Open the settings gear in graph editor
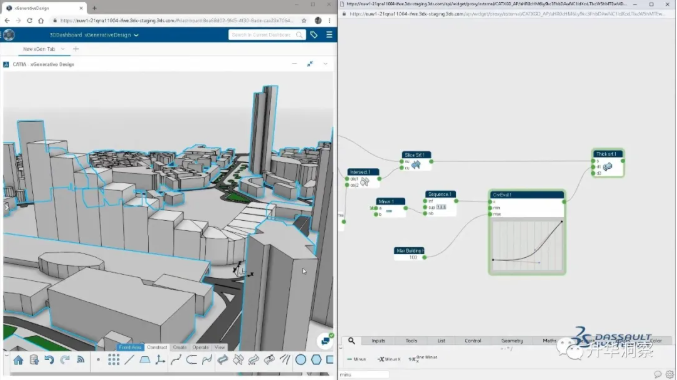 click(x=670, y=375)
